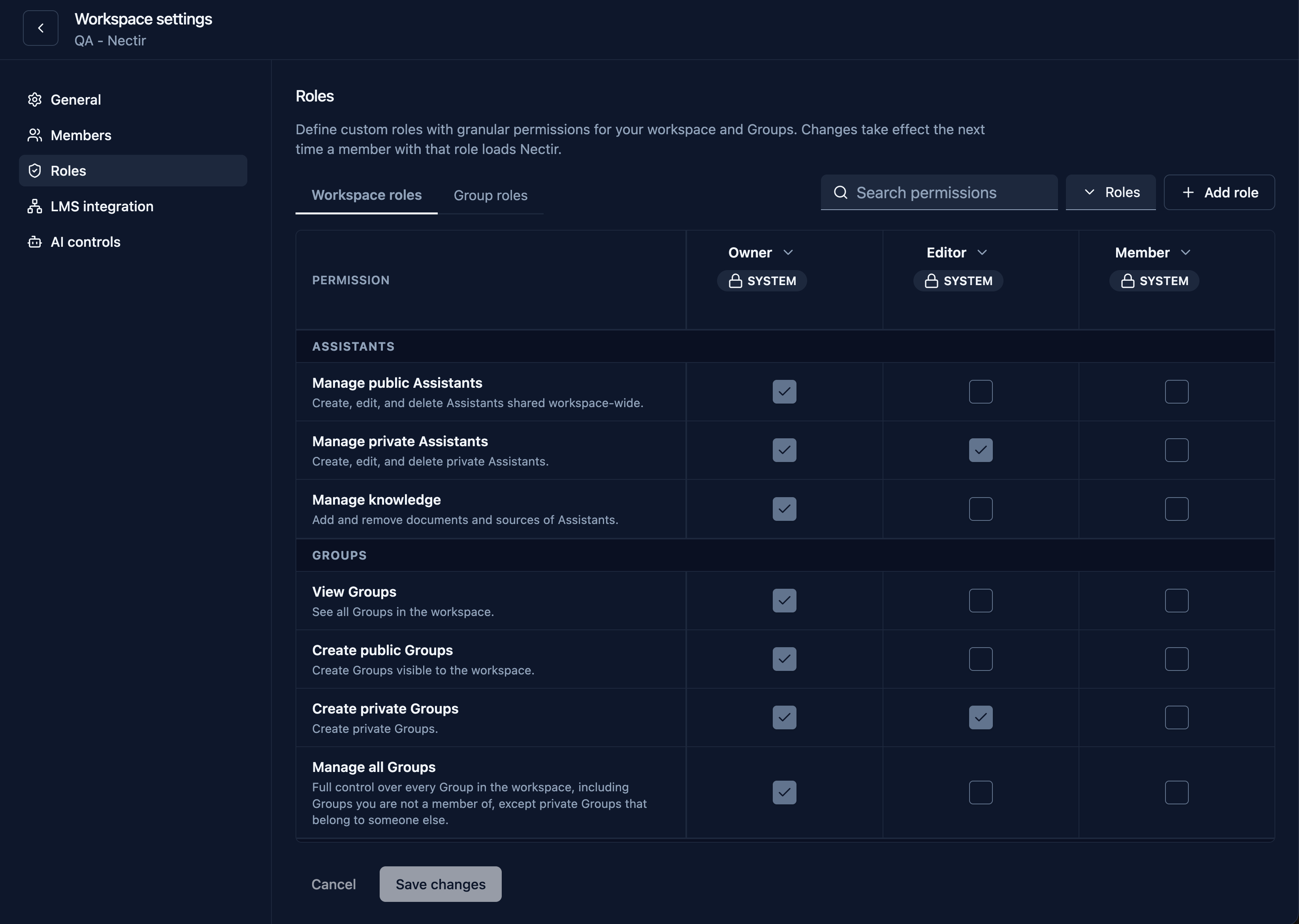Image resolution: width=1299 pixels, height=924 pixels.
Task: Enable Editor Manage all Groups checkbox
Action: [x=981, y=793]
